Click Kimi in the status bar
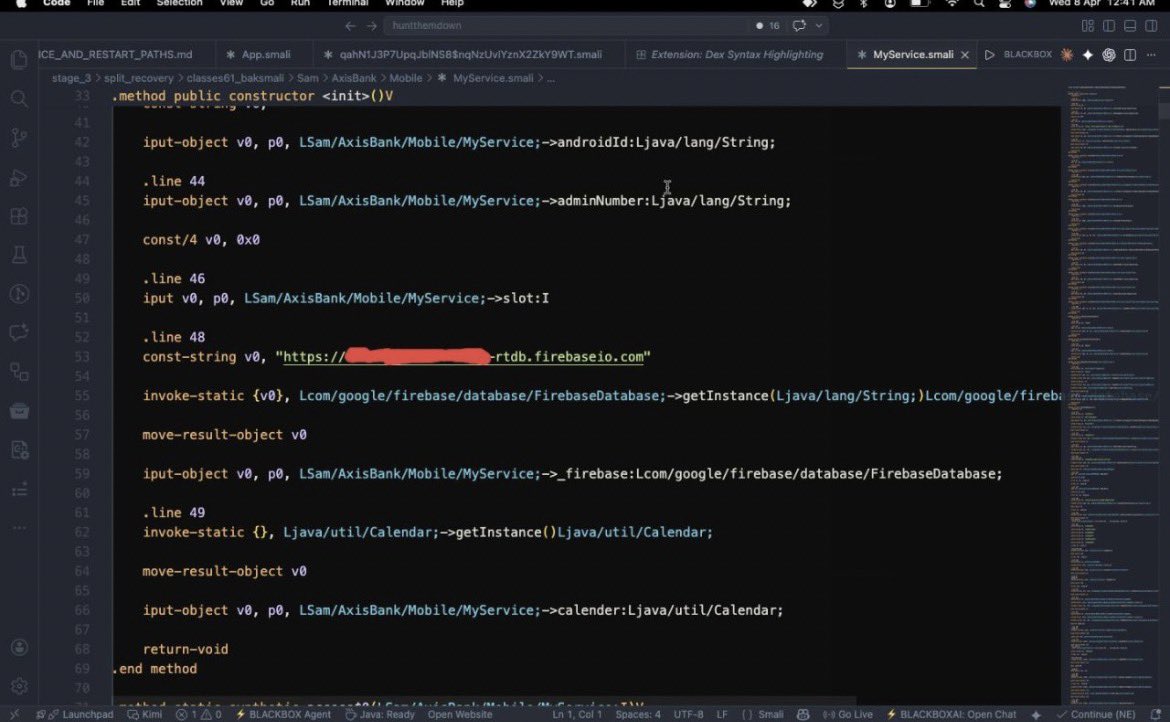1170x722 pixels. click(145, 714)
